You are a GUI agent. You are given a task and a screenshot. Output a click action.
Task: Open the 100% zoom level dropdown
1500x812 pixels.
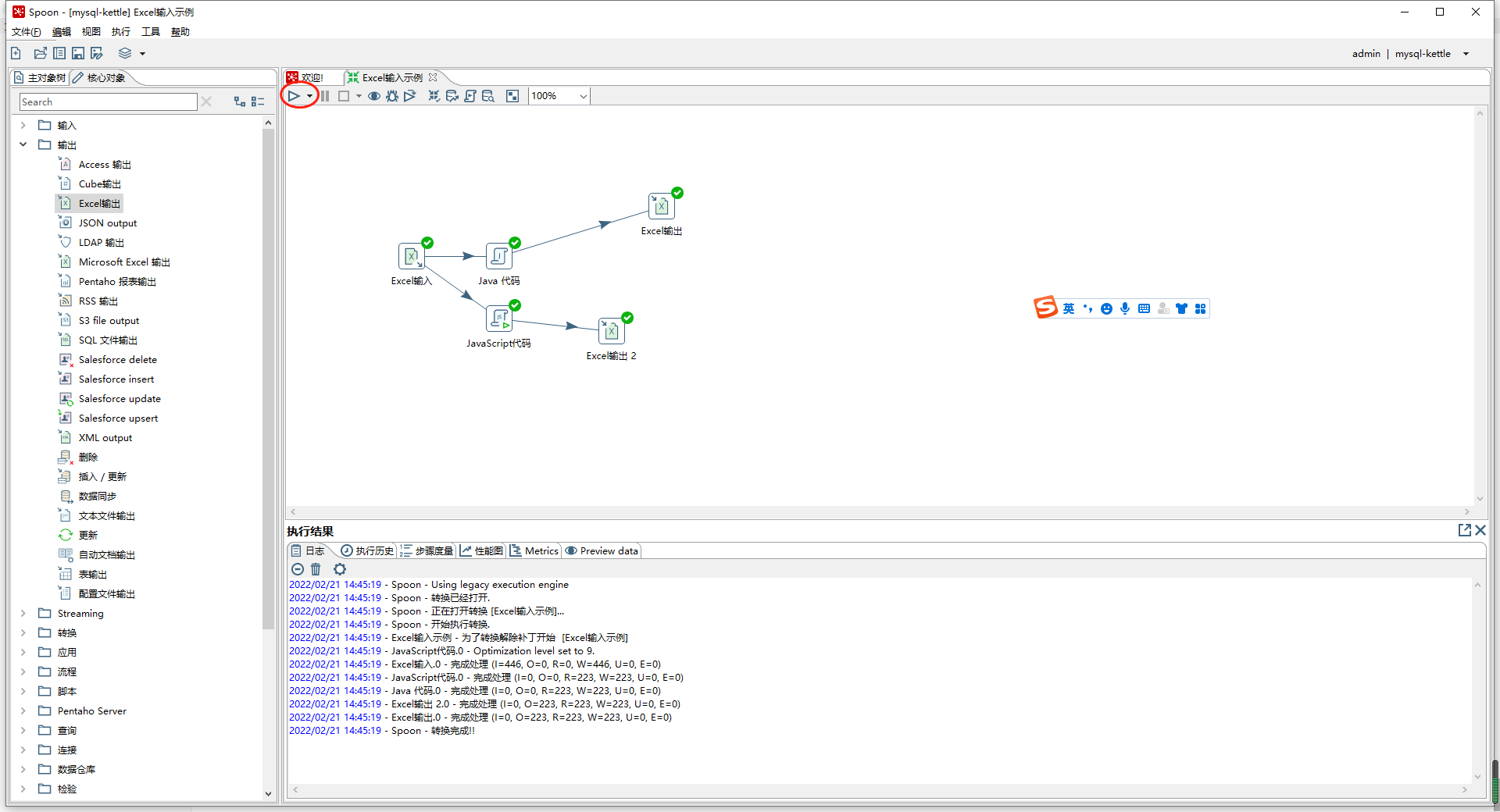point(583,96)
